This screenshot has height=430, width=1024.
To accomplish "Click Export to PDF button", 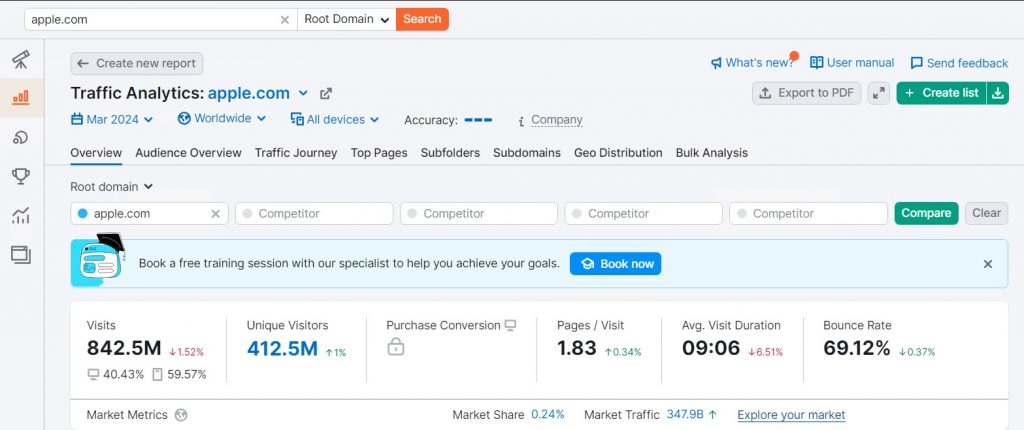I will pos(807,93).
